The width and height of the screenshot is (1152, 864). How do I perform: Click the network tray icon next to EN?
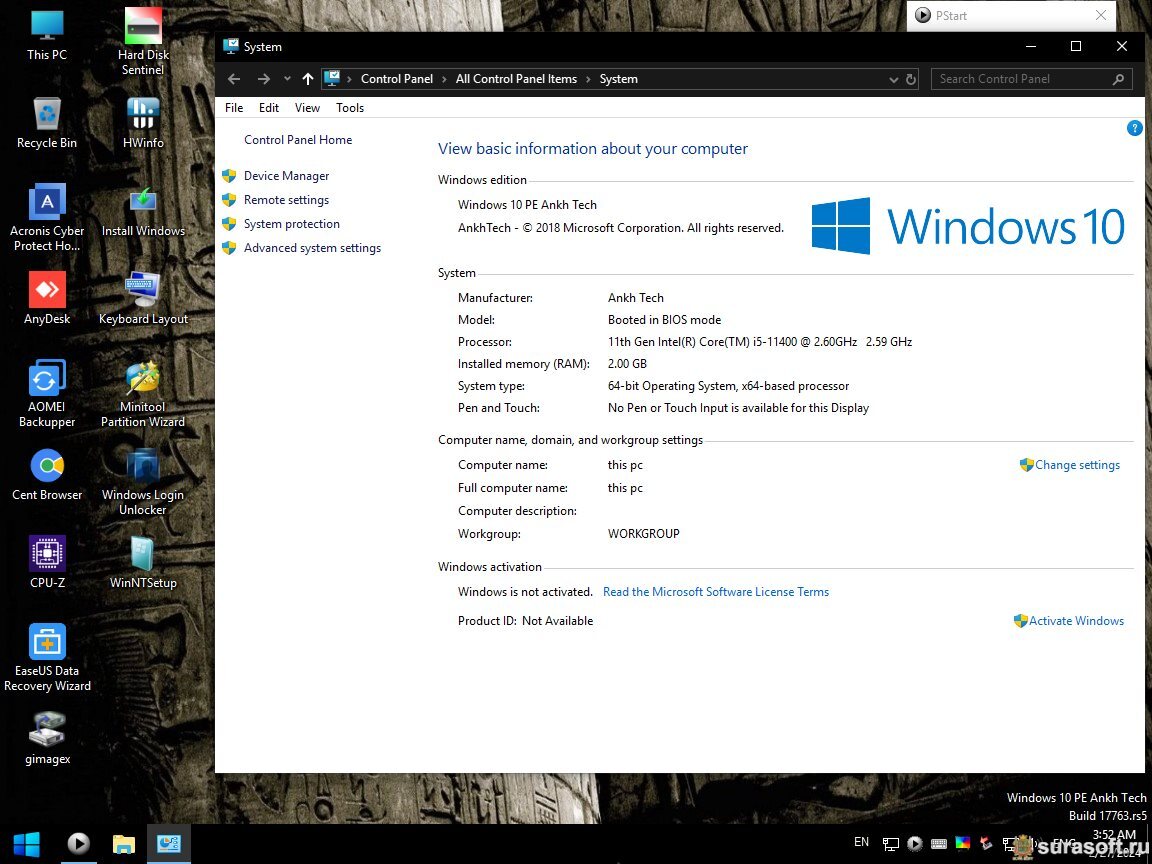(890, 844)
